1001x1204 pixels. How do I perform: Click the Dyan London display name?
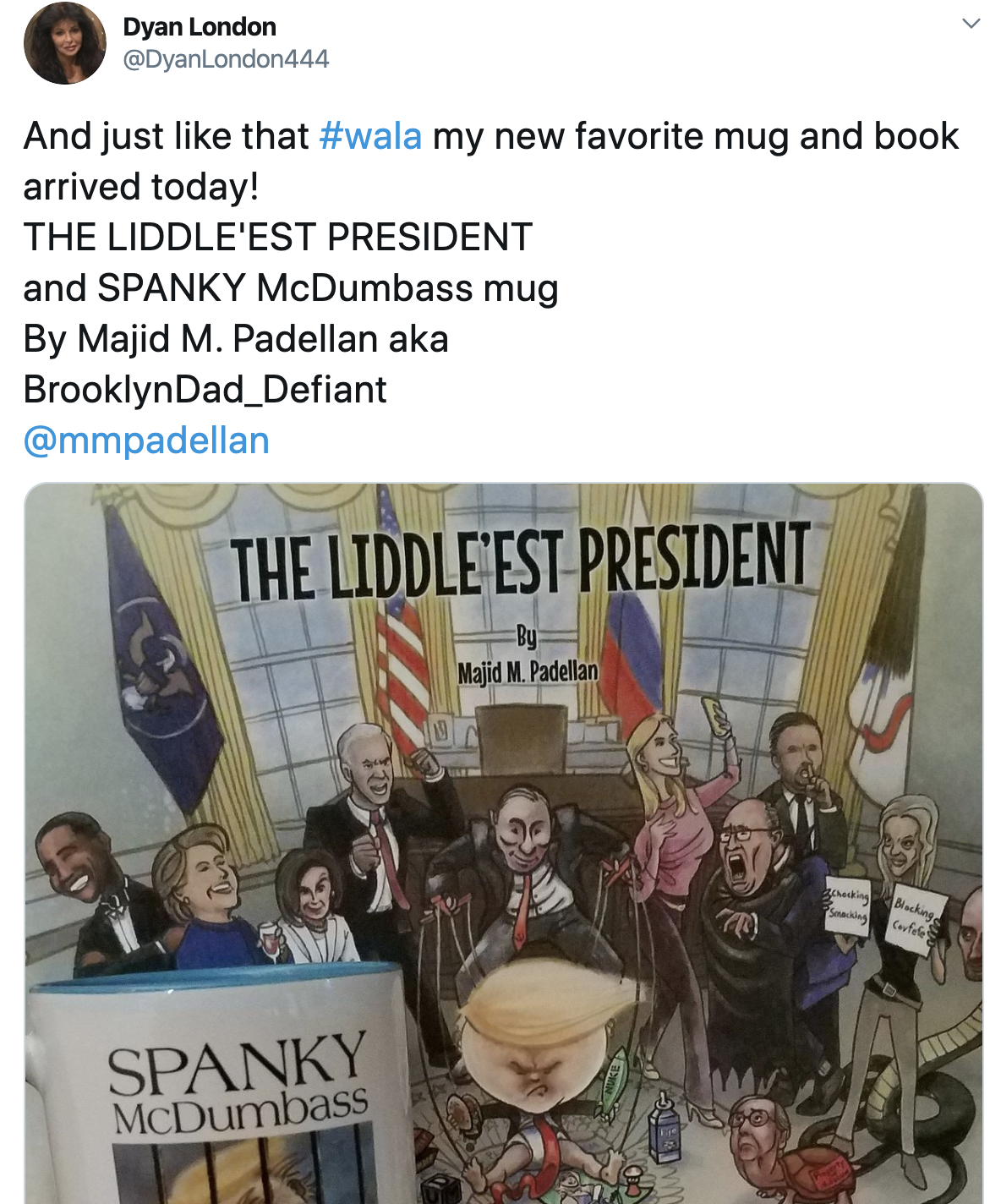click(x=200, y=27)
